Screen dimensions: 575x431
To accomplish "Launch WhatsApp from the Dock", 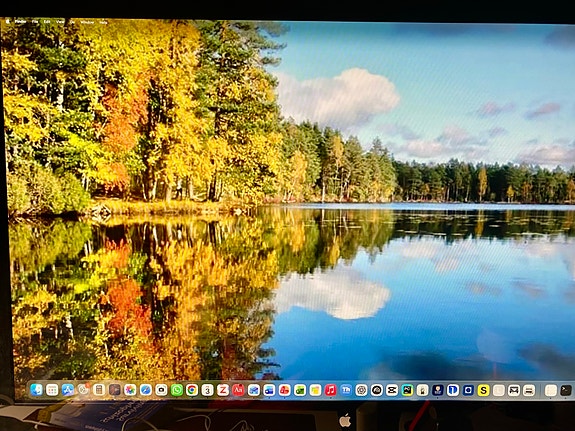I will tap(177, 390).
